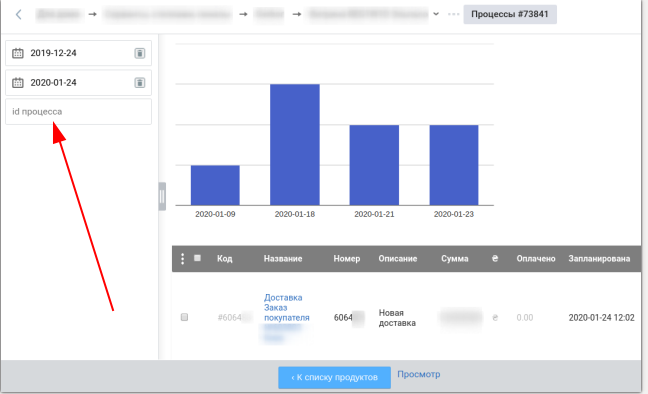Select the 2020-01-23 chart bar

tap(454, 165)
